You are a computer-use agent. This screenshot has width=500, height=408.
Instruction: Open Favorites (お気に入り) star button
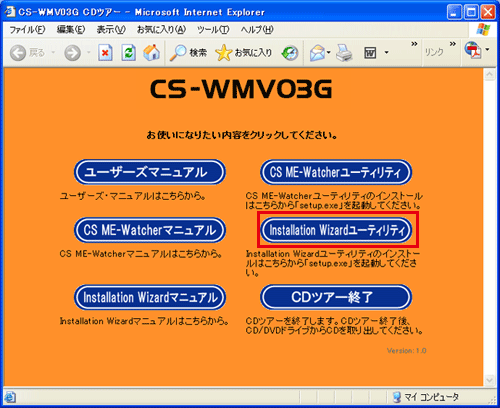click(244, 53)
